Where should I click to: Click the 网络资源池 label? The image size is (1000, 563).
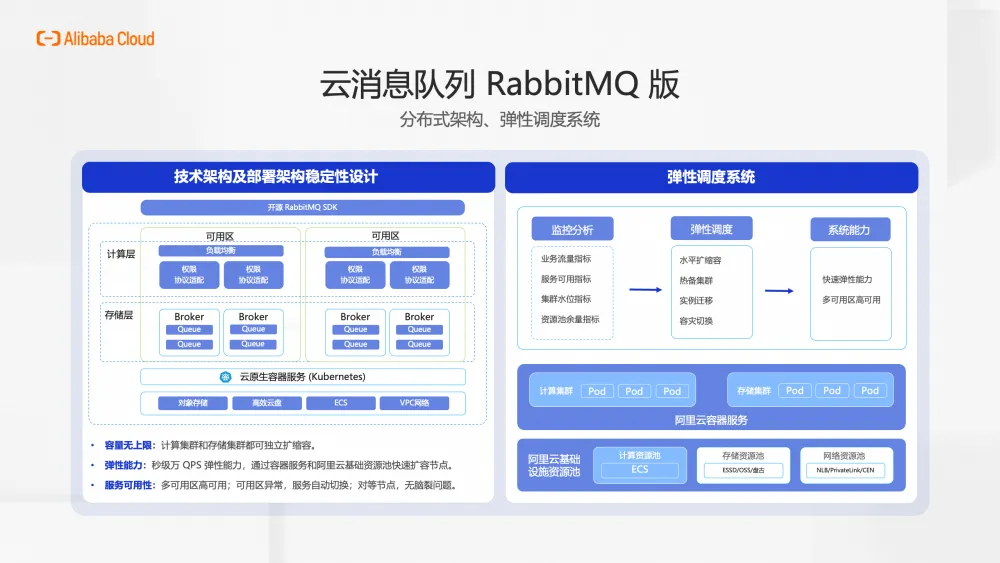coord(844,456)
